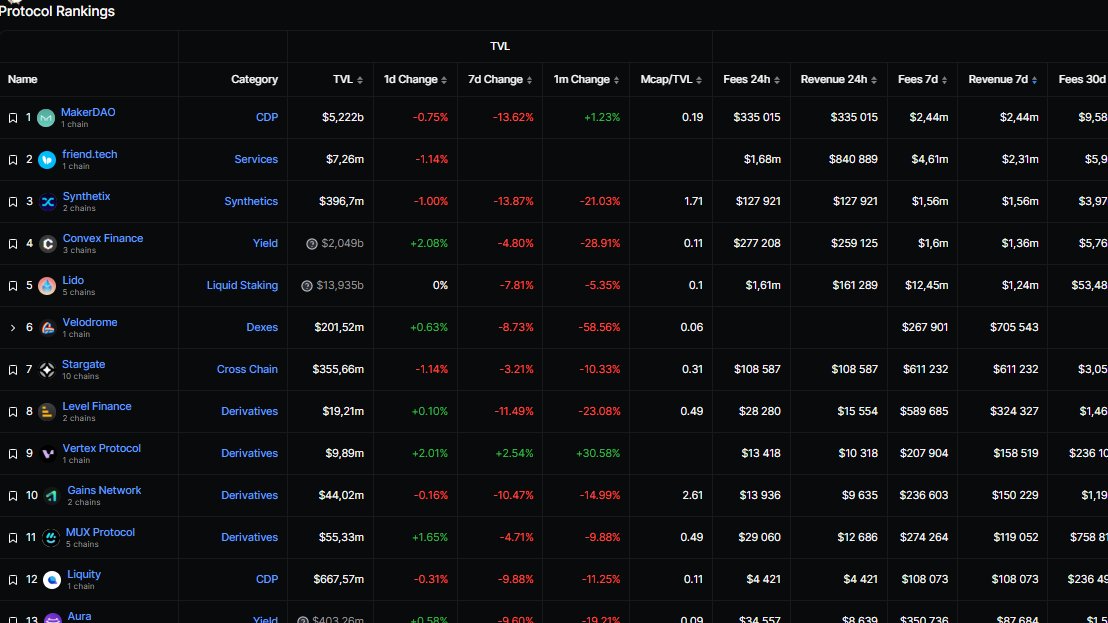Click the Liquity protocol logo

point(52,580)
